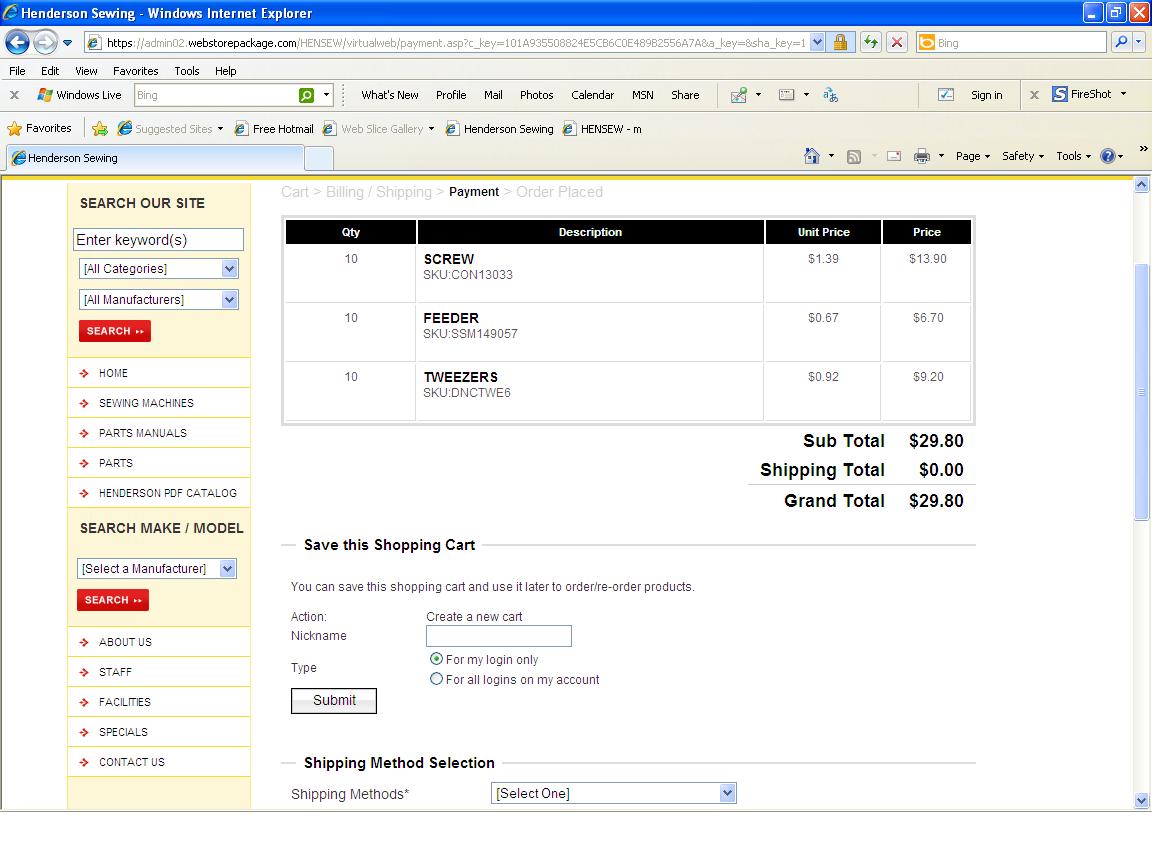Click the RSS feeds icon
Viewport: 1152px width, 864px height.
[854, 156]
